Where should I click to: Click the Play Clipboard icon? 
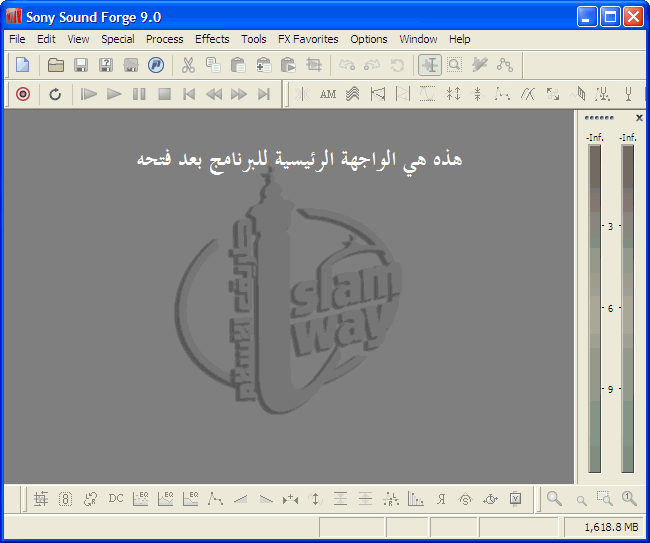[289, 65]
